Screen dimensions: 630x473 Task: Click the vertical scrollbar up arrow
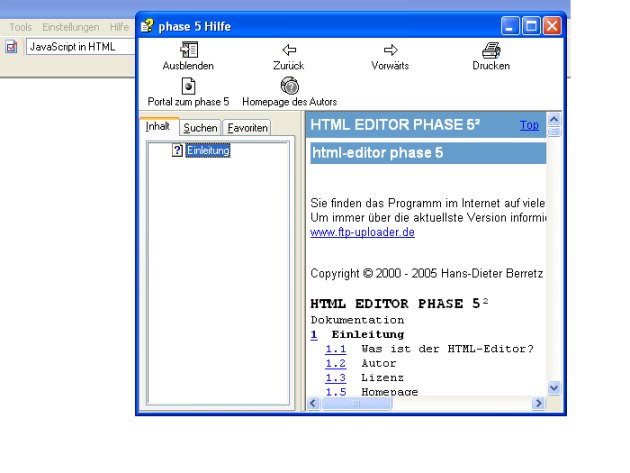click(554, 119)
